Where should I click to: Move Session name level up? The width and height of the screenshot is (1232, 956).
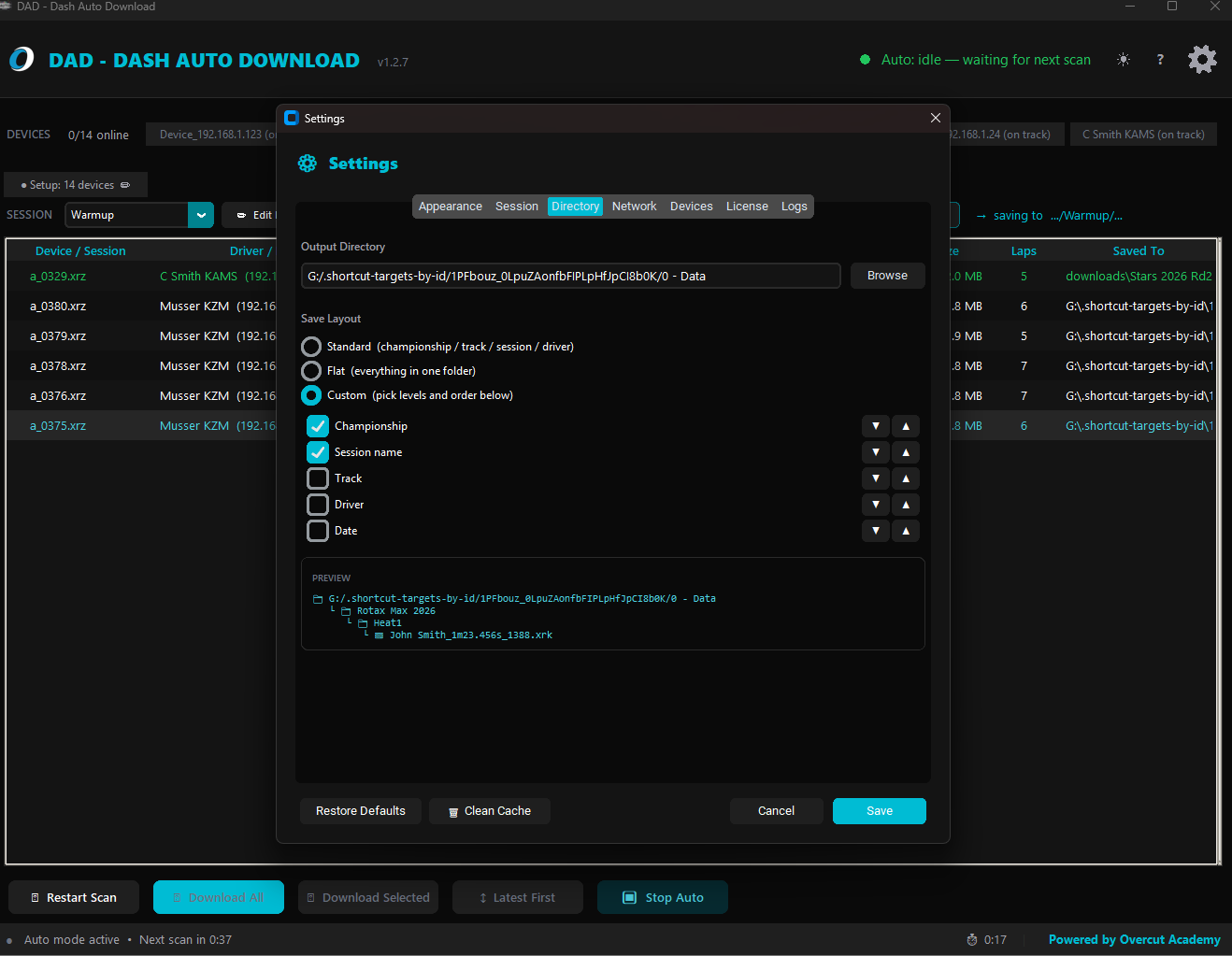(x=906, y=452)
